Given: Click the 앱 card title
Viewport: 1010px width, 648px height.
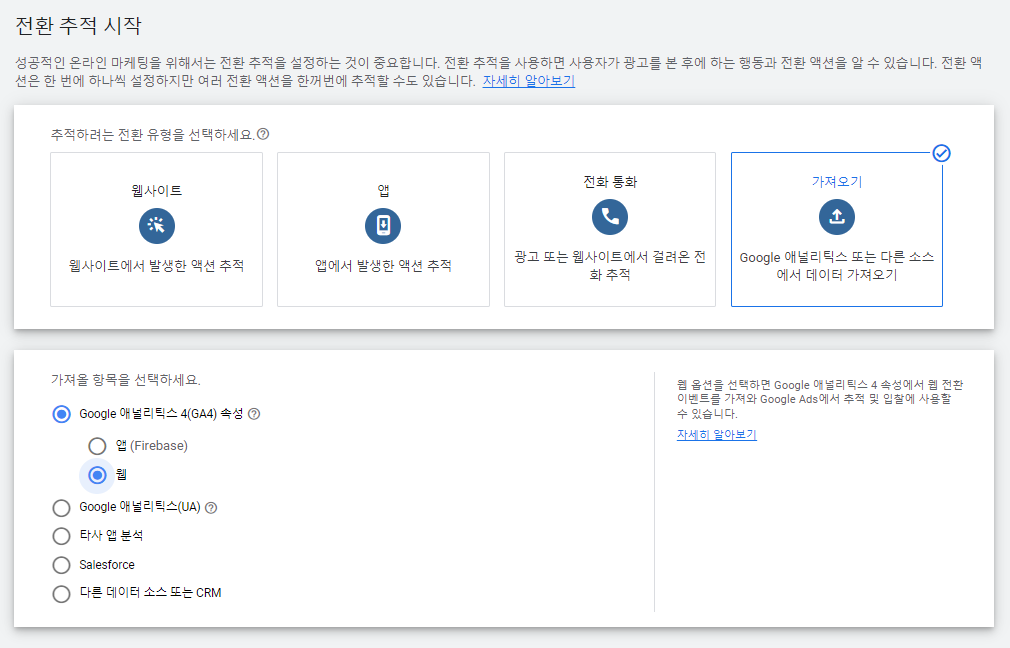Looking at the screenshot, I should tap(383, 191).
